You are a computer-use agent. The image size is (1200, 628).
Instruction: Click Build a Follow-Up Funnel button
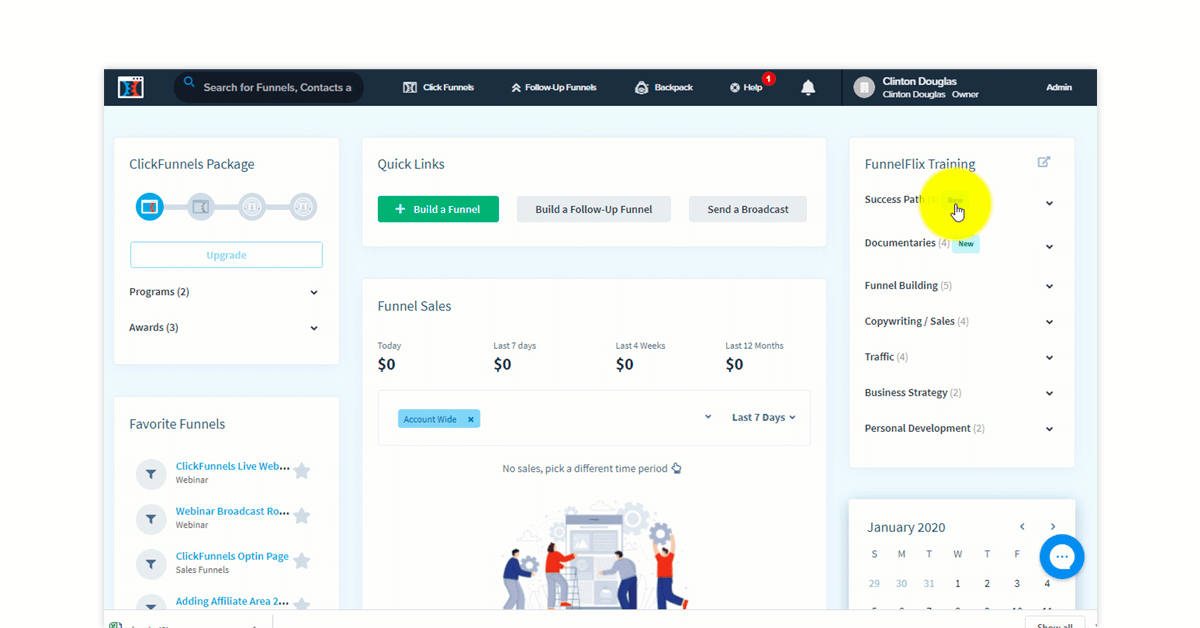[x=594, y=209]
